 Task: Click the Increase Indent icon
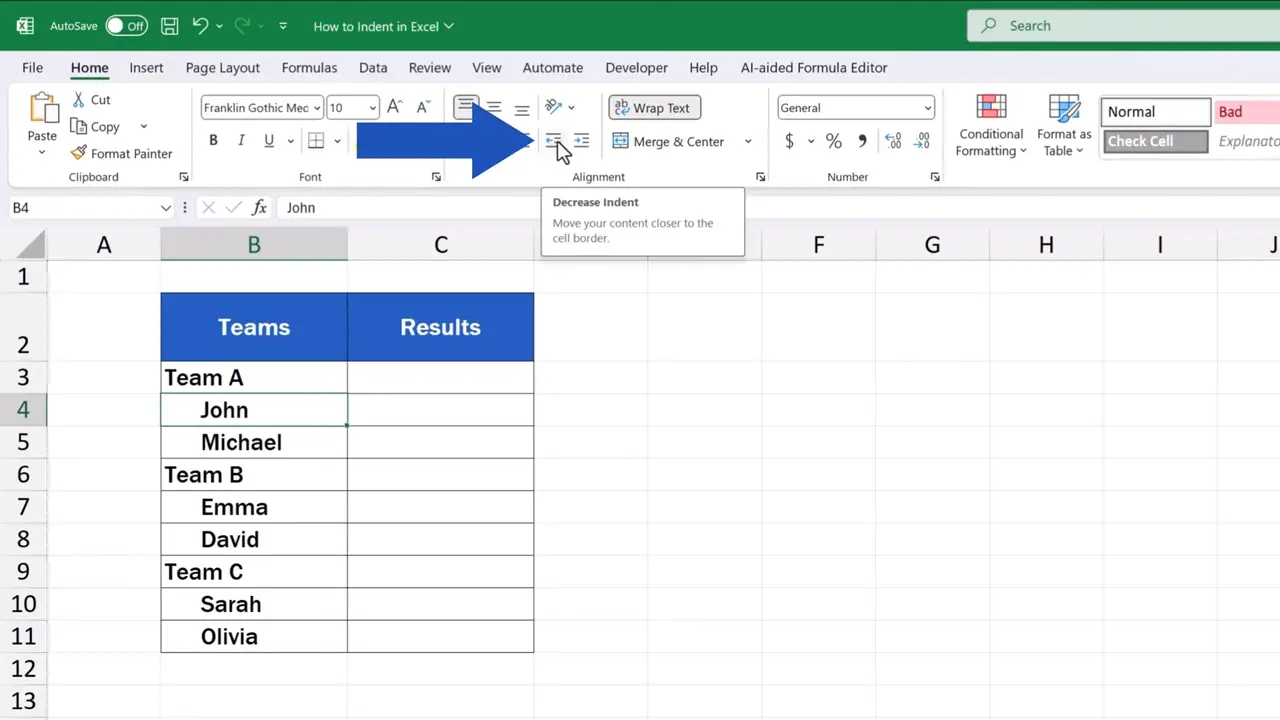581,140
